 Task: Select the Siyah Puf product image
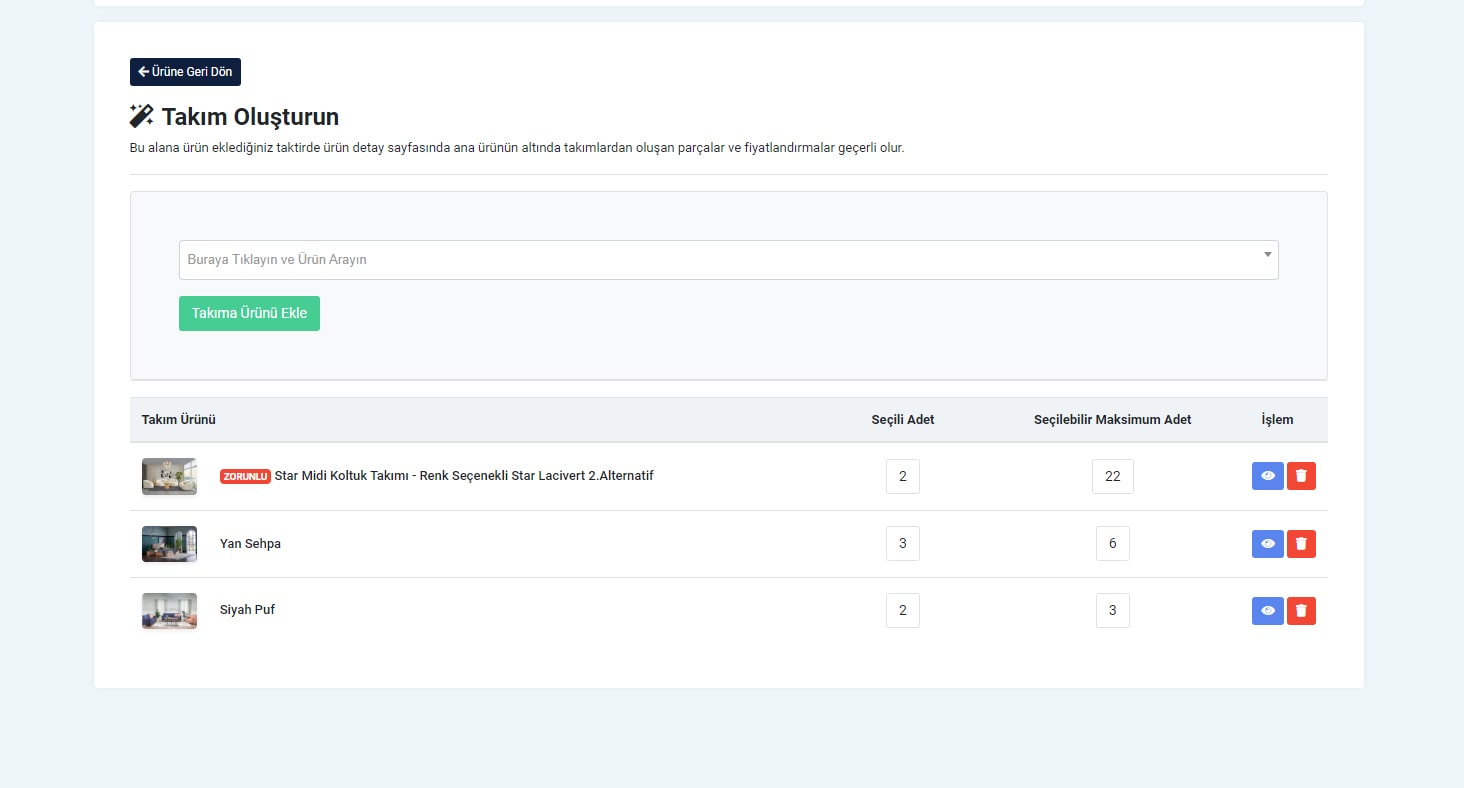169,610
